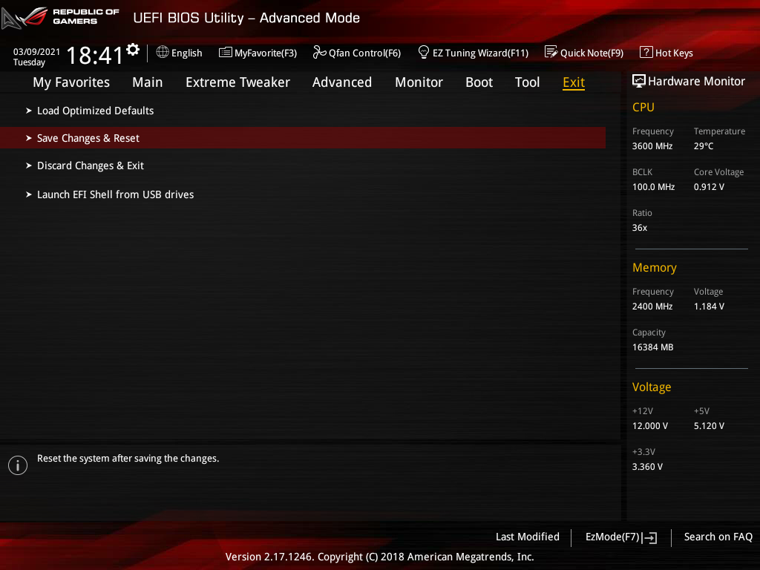This screenshot has width=760, height=570.
Task: Open Qfan Control(F6)
Action: coord(364,53)
